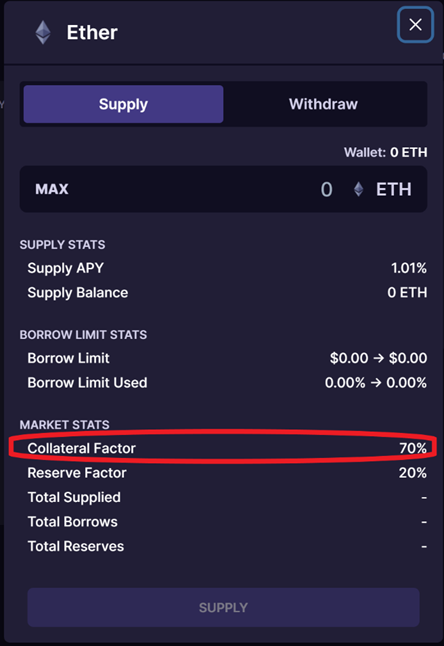Click the small ETH diamond icon in input
444x646 pixels.
pos(358,189)
